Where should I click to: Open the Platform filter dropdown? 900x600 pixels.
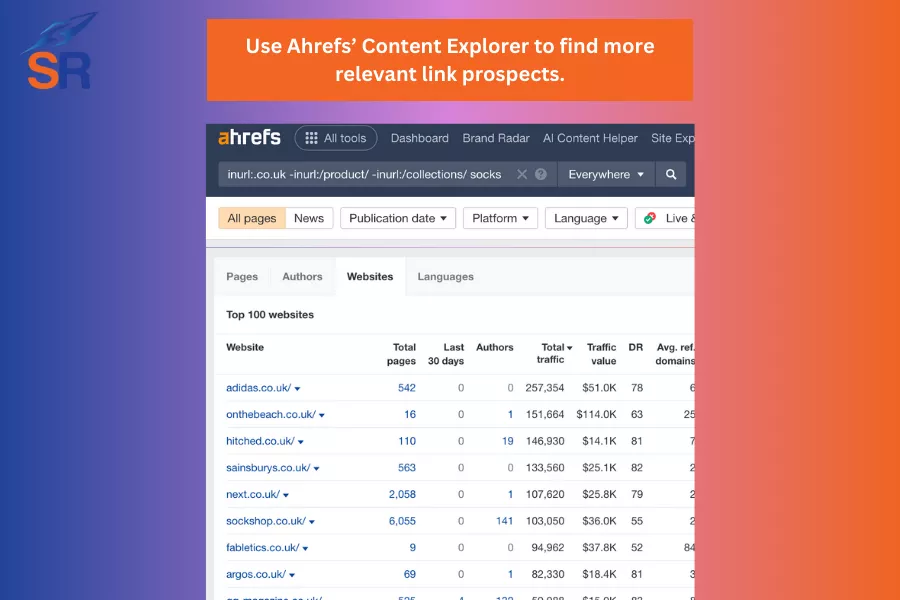pyautogui.click(x=500, y=218)
